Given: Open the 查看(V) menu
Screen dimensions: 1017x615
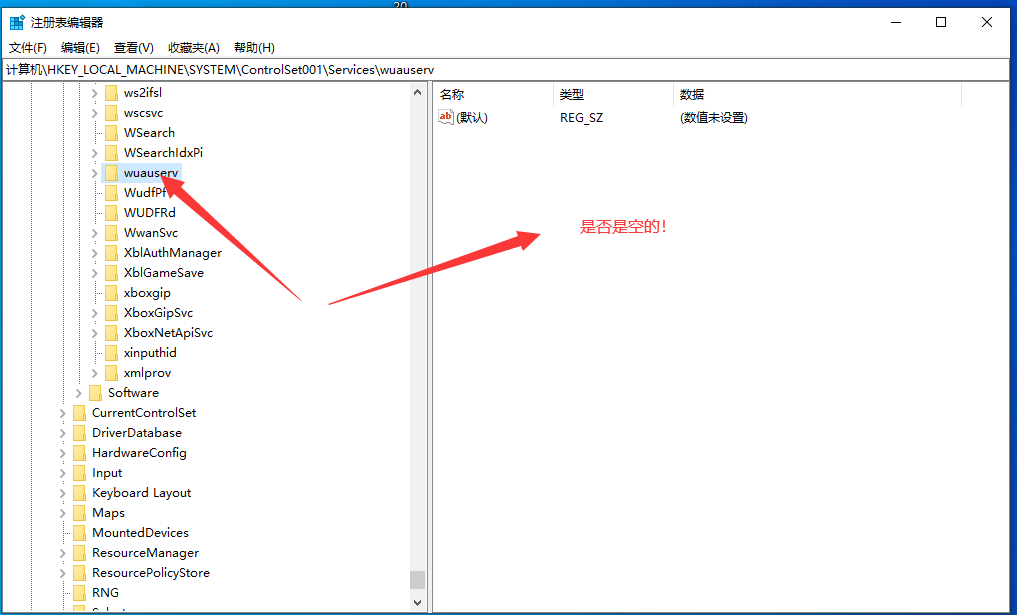Looking at the screenshot, I should pos(134,48).
